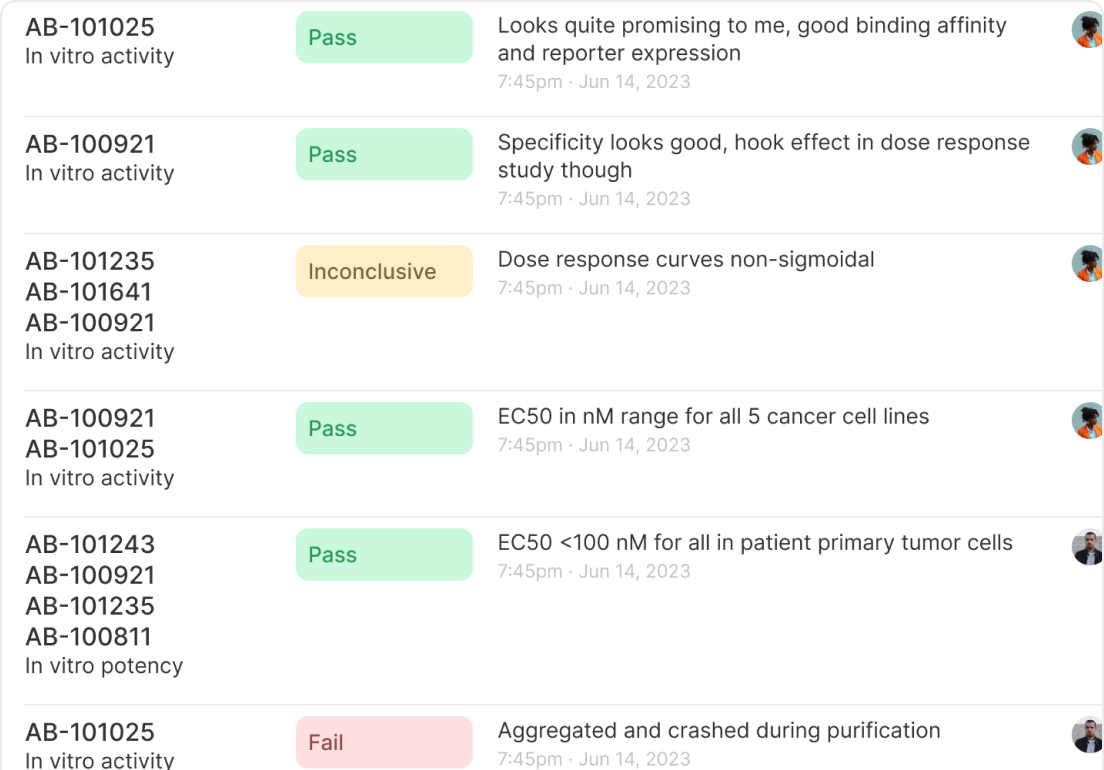
Task: Click avatar next to 'patient primary tumor cells' comment
Action: 1088,547
